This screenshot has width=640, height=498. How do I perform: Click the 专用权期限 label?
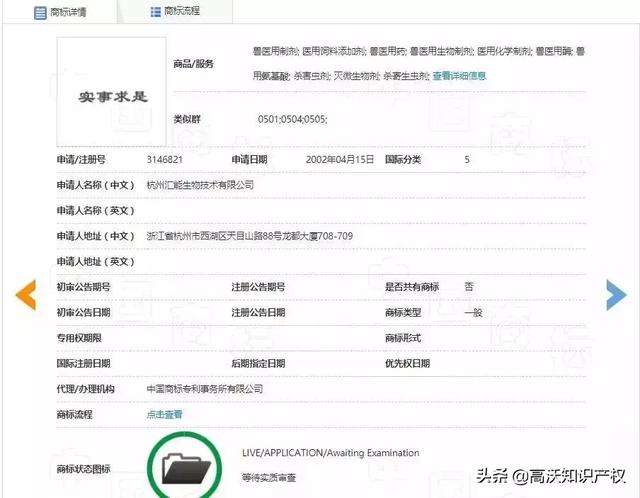(x=79, y=338)
